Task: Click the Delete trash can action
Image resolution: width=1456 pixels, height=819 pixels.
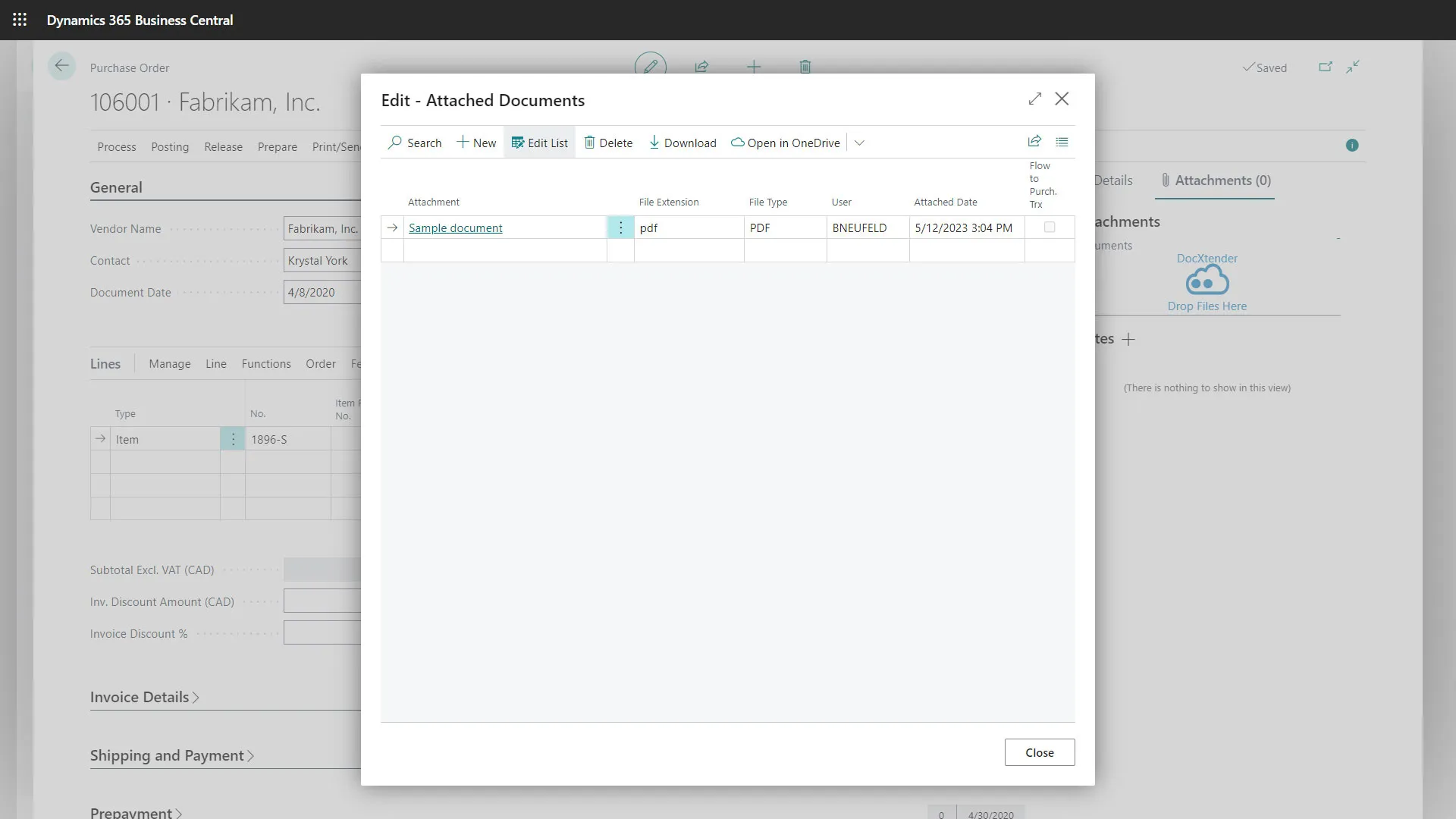Action: click(x=608, y=143)
